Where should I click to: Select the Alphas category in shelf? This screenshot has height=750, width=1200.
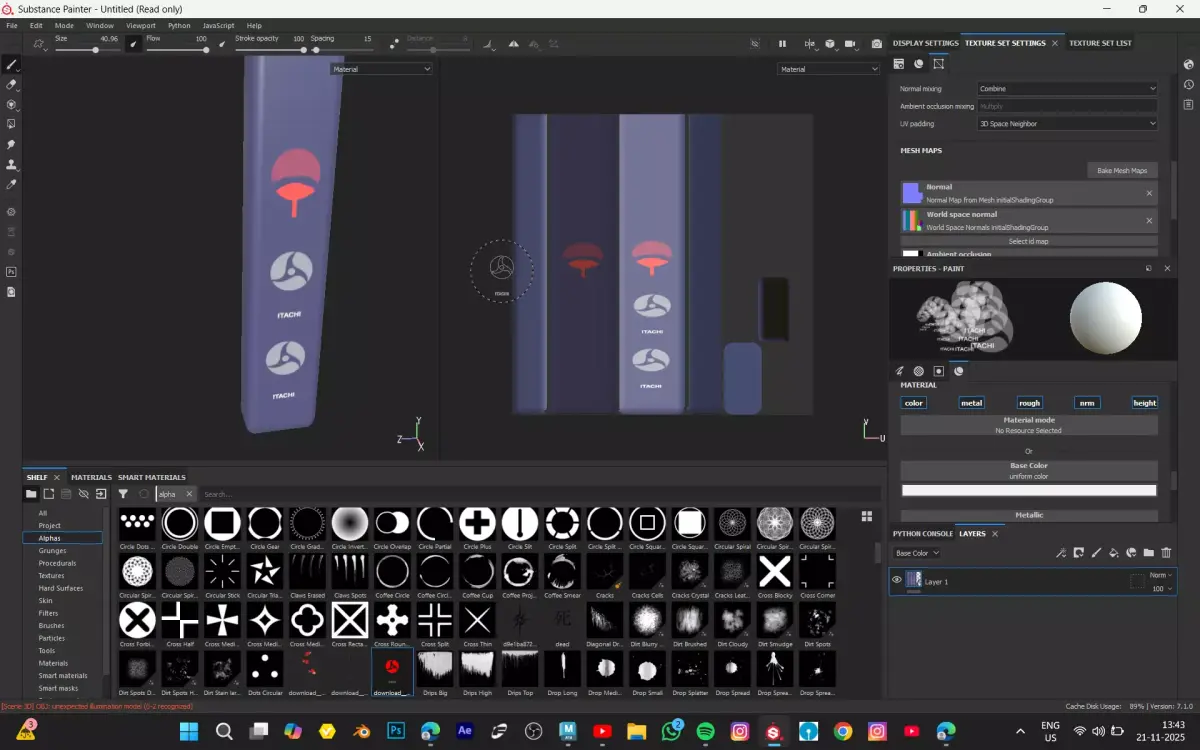pos(63,538)
